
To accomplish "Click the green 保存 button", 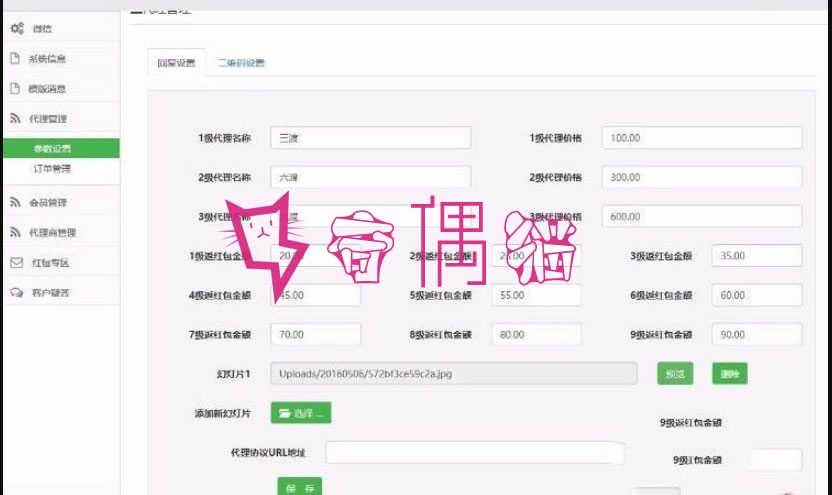I will point(300,487).
